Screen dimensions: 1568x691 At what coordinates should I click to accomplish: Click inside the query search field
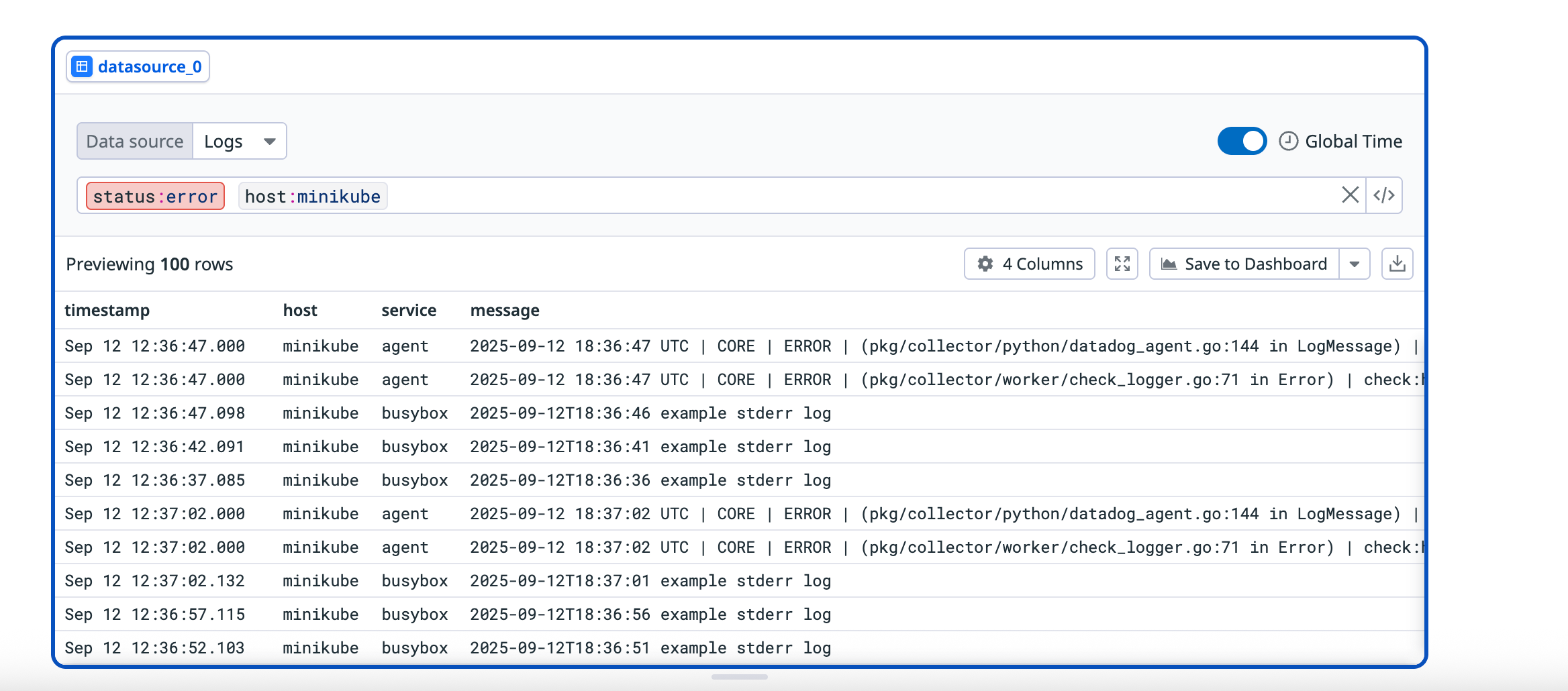tap(805, 196)
